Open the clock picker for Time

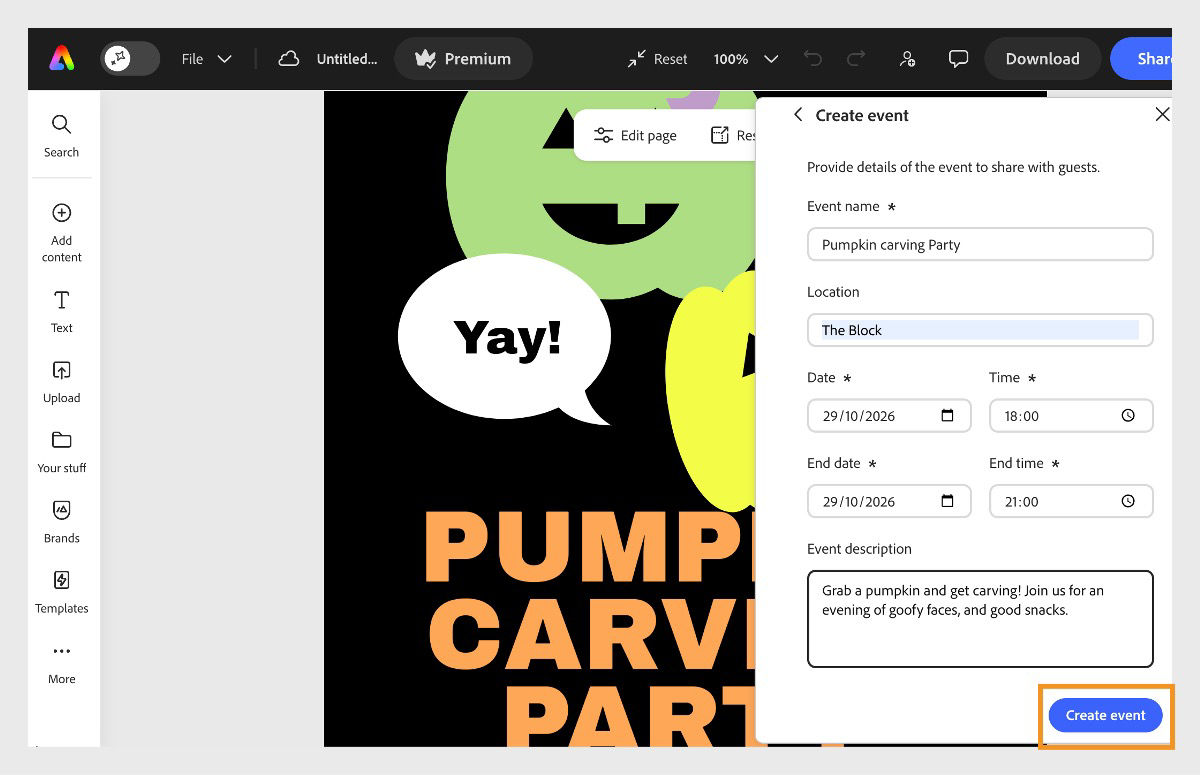pos(1128,416)
